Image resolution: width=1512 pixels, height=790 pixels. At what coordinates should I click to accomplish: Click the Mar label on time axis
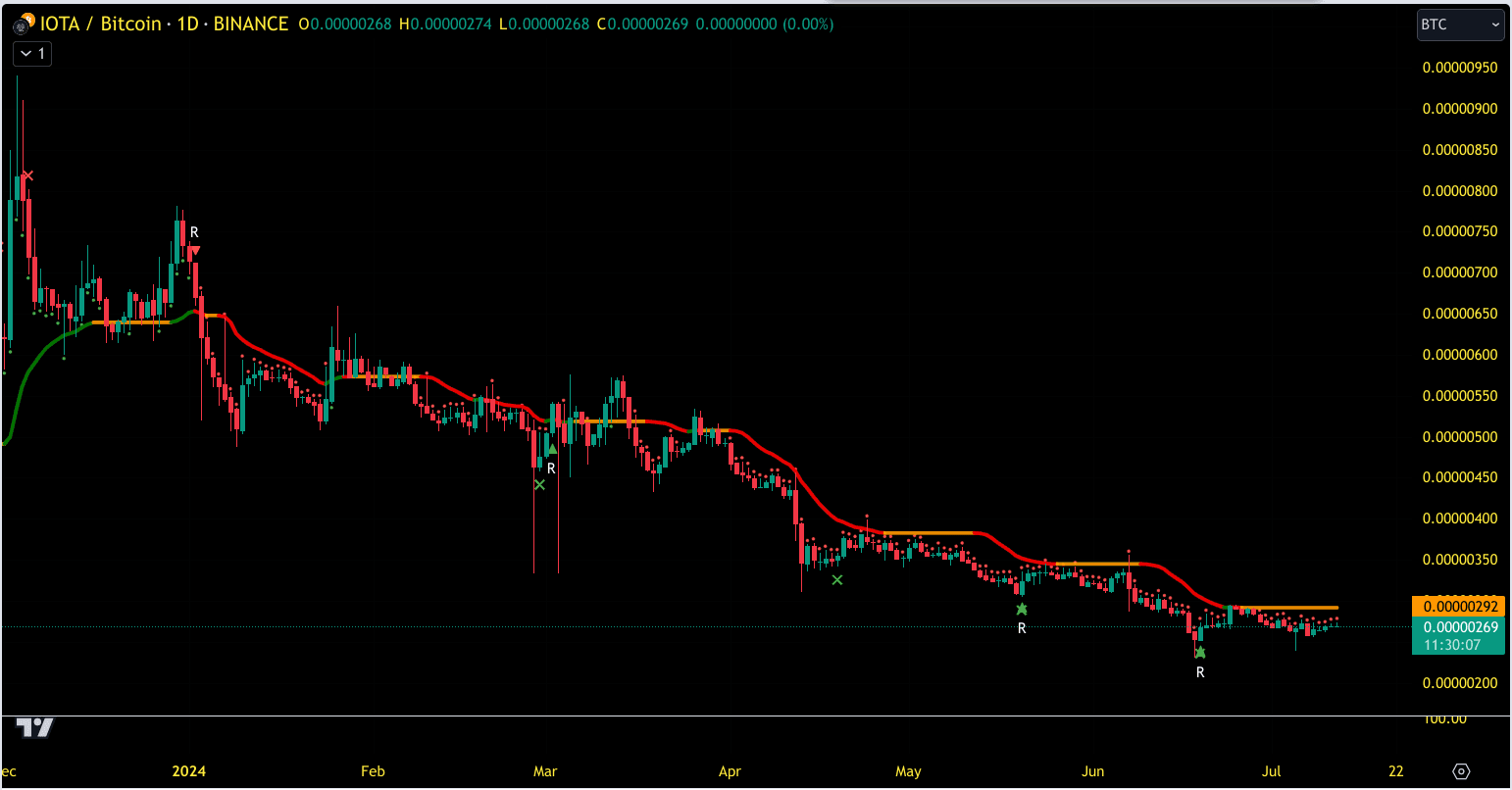[545, 771]
